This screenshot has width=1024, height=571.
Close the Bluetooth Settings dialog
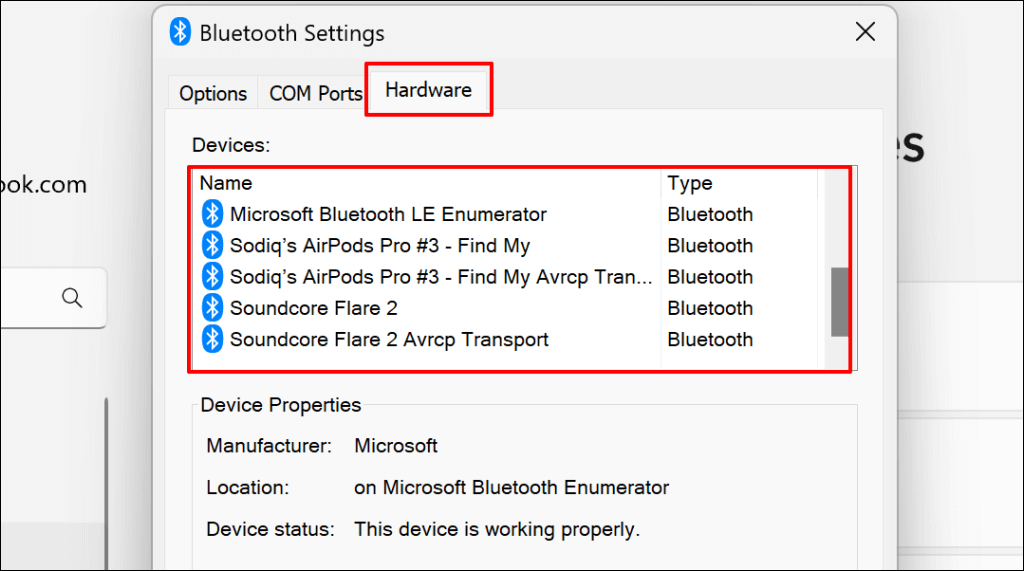pyautogui.click(x=866, y=32)
